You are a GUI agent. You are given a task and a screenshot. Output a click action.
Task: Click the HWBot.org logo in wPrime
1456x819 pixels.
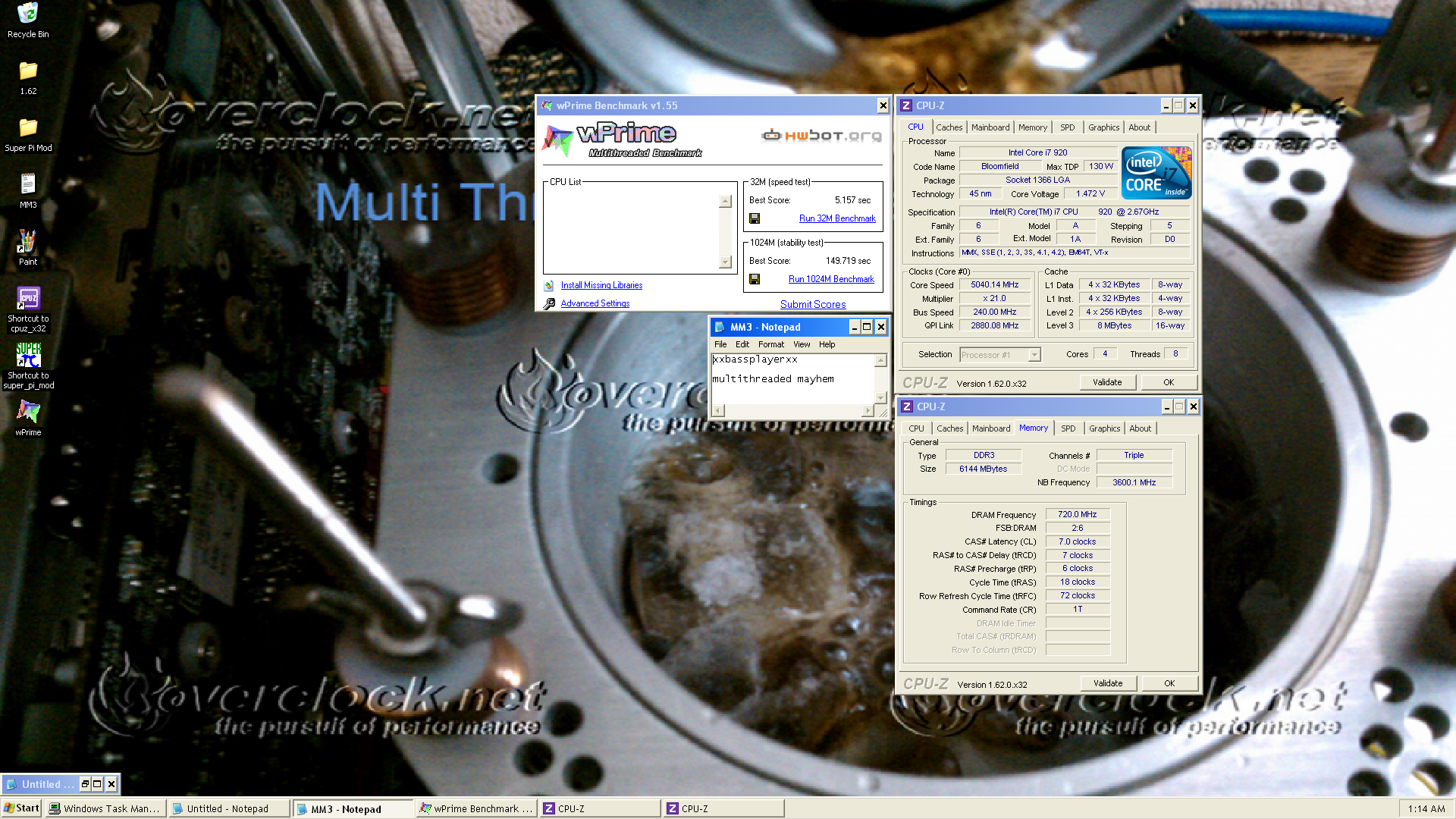coord(822,136)
